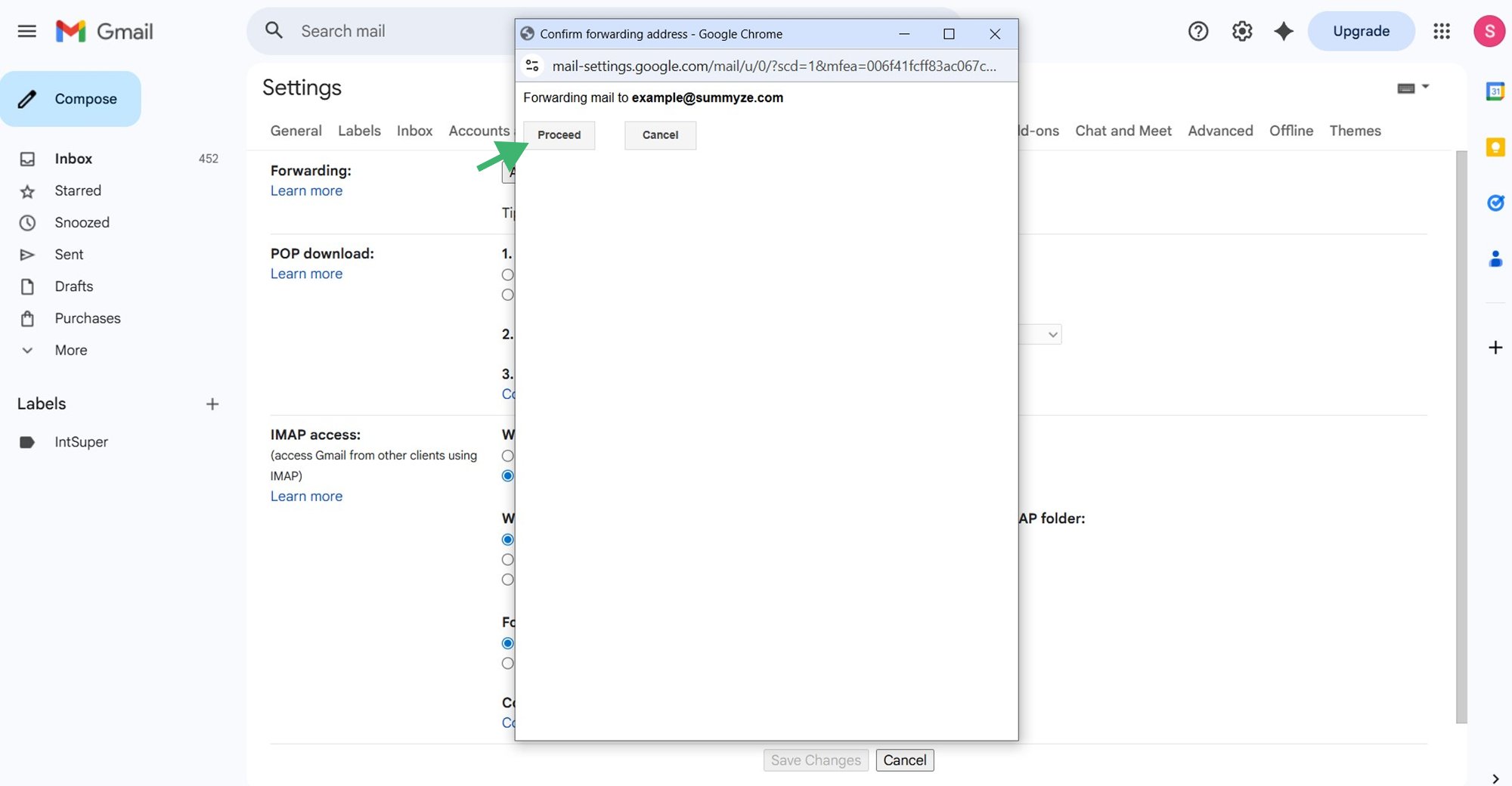Open the Forwarding Learn more link
The width and height of the screenshot is (1512, 786).
(306, 190)
